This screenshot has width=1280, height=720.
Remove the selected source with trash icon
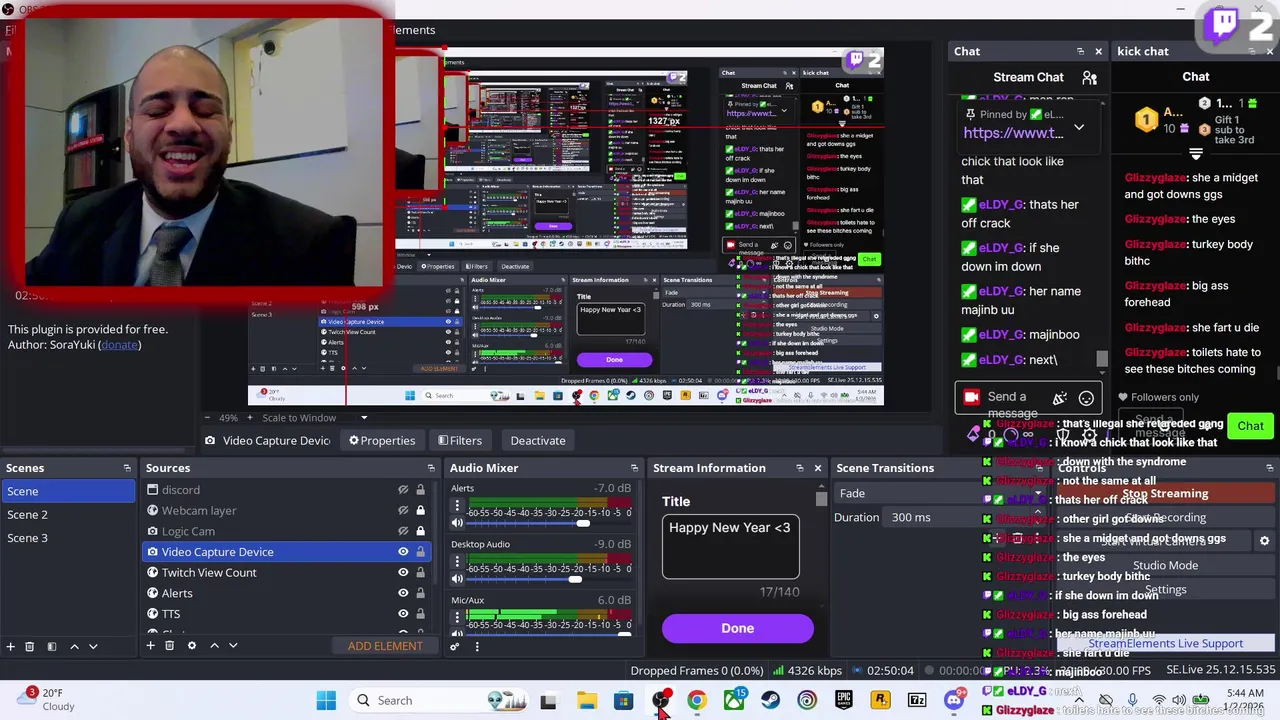(170, 645)
